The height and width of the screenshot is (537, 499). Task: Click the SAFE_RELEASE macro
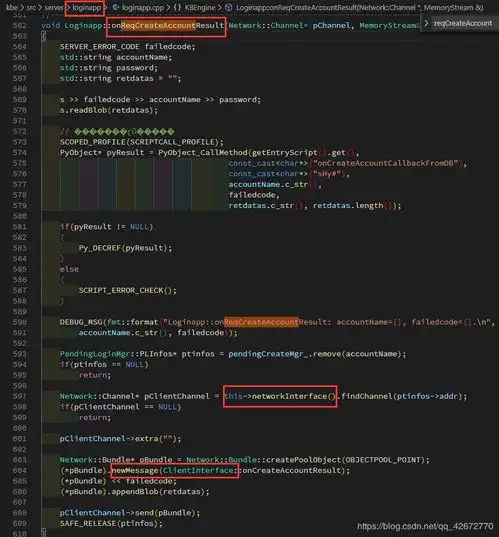pyautogui.click(x=88, y=523)
